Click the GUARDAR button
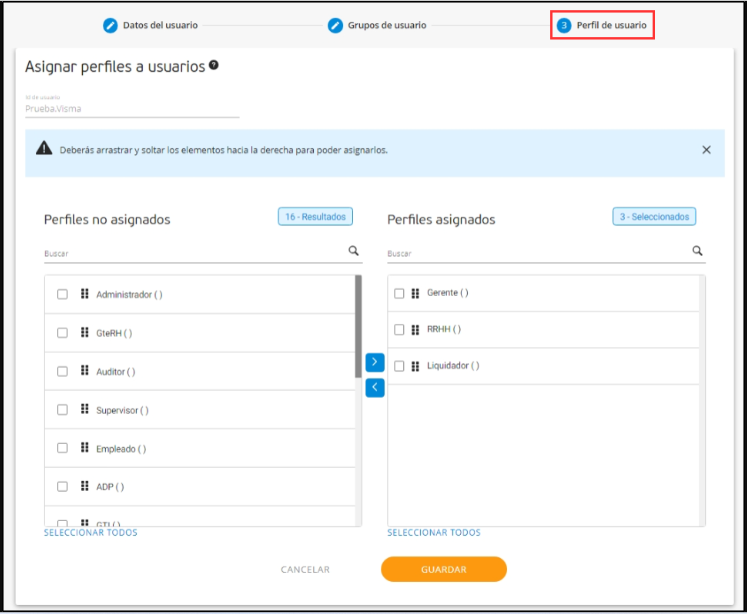This screenshot has width=747, height=614. [x=444, y=569]
